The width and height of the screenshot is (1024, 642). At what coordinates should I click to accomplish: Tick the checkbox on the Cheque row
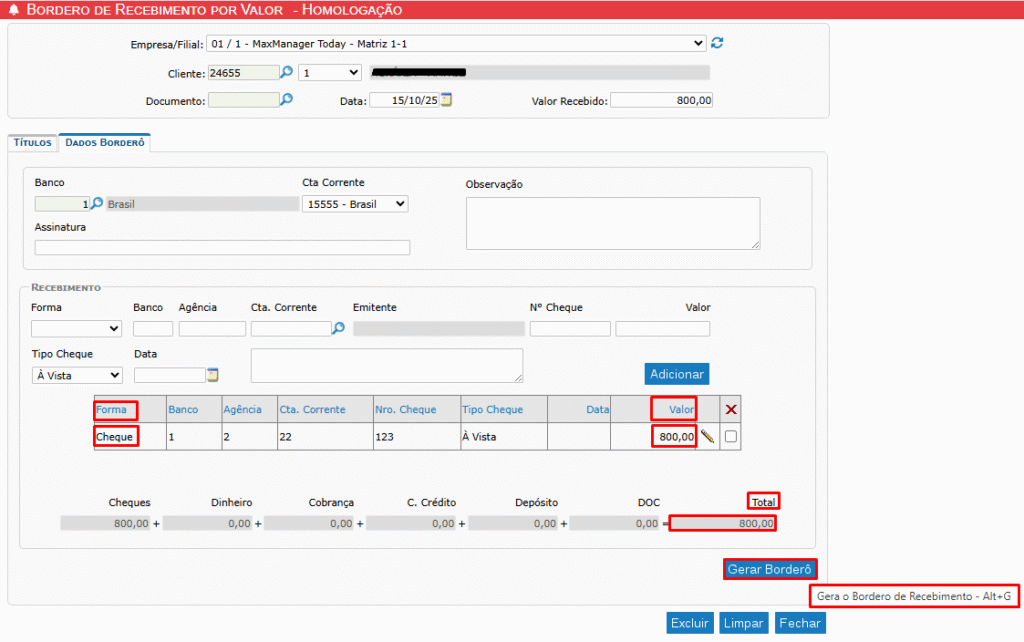(731, 437)
